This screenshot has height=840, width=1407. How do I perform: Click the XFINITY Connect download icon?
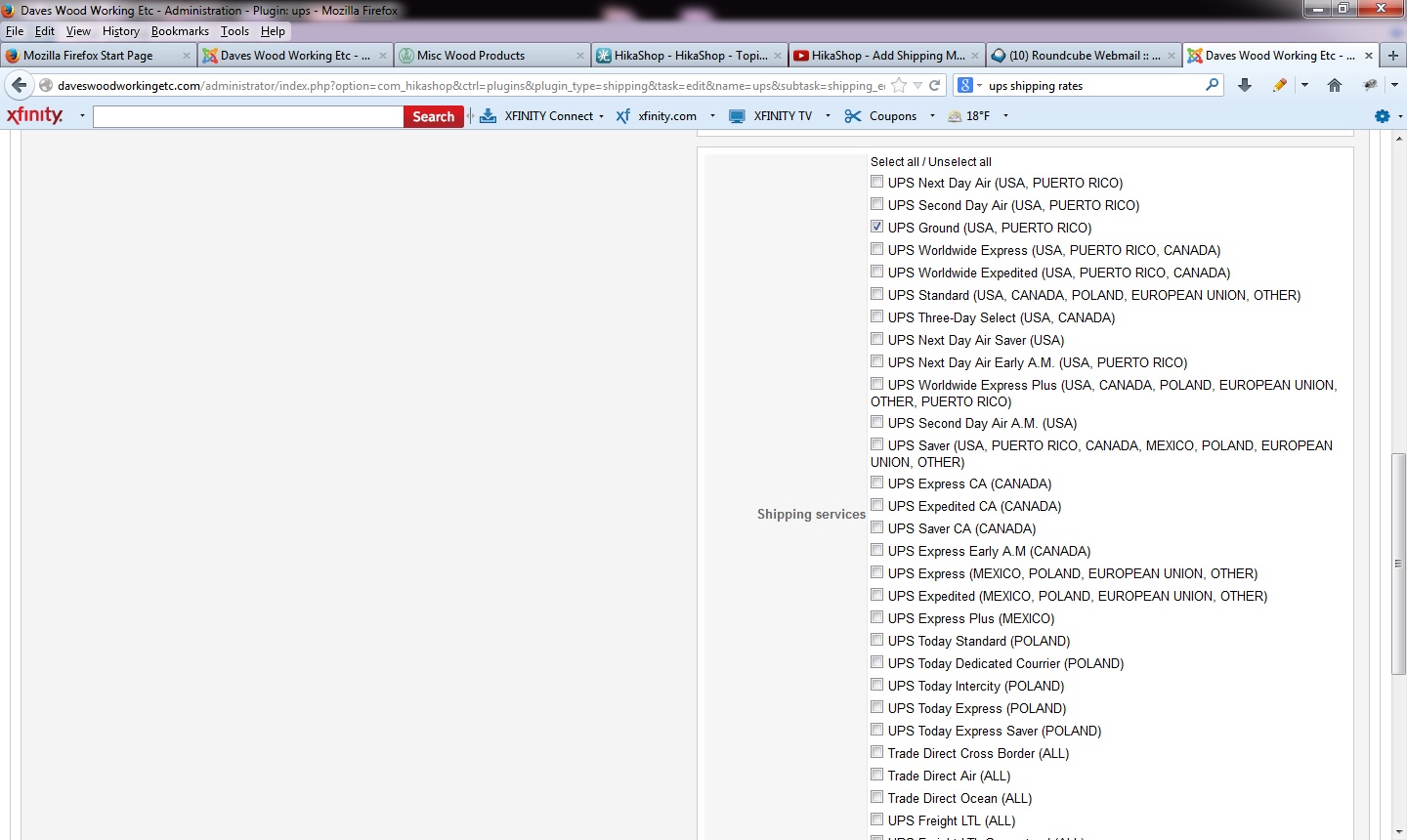[489, 116]
